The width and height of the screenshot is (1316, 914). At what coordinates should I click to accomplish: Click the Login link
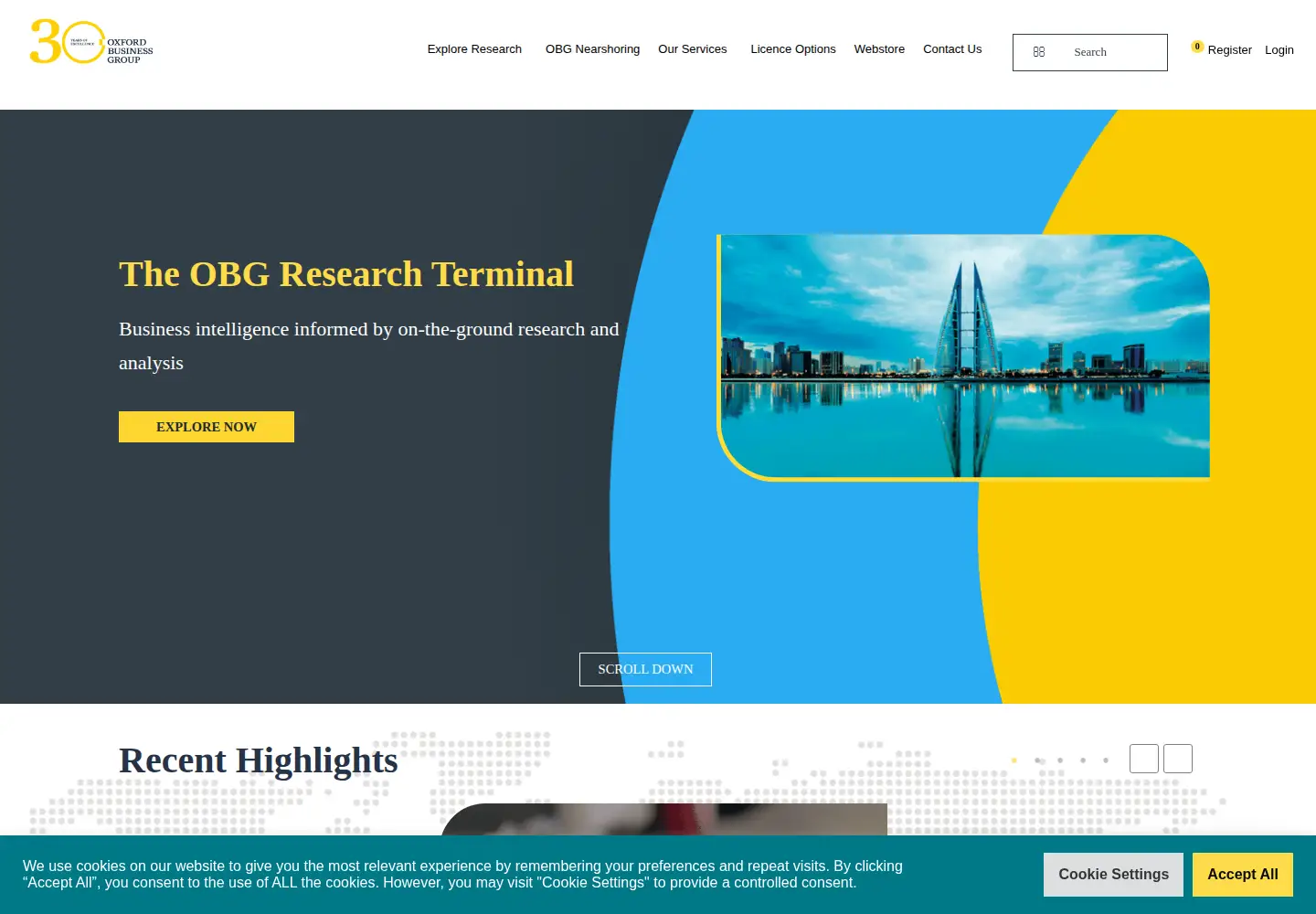[x=1279, y=50]
